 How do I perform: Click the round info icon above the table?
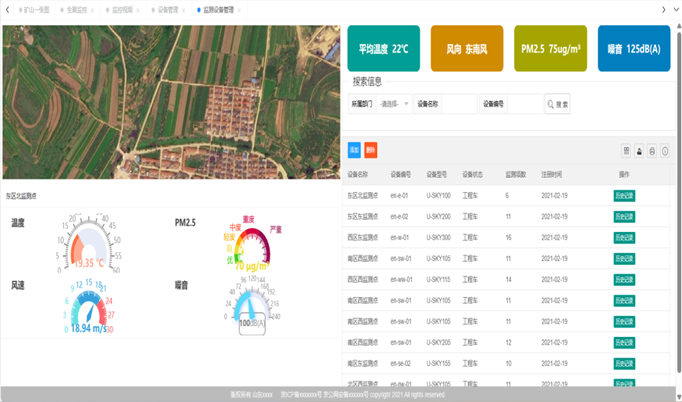665,150
